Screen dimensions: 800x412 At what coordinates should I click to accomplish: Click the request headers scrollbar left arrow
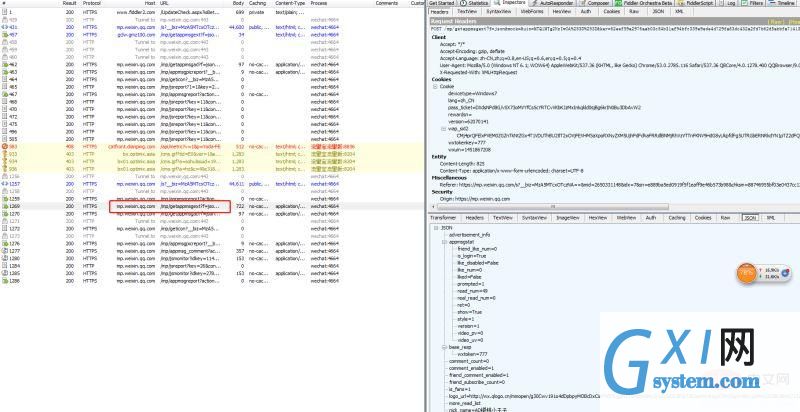click(x=434, y=207)
